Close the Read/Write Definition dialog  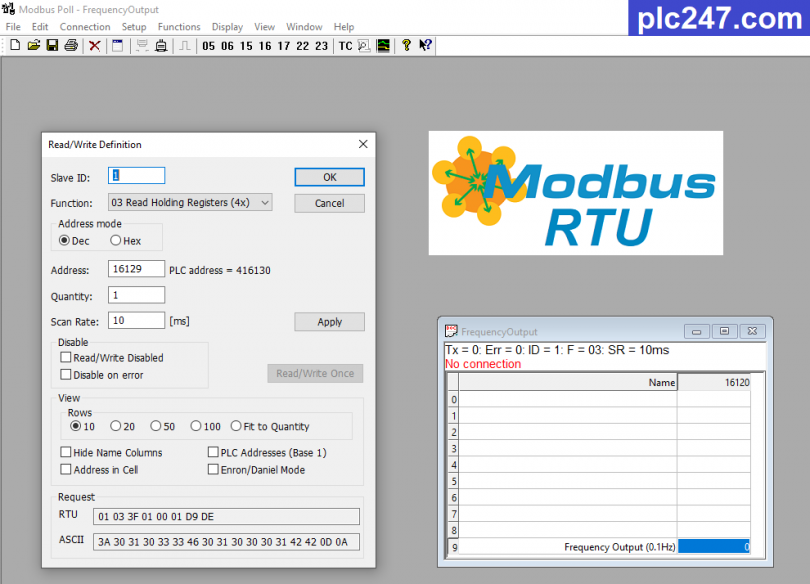[x=363, y=144]
